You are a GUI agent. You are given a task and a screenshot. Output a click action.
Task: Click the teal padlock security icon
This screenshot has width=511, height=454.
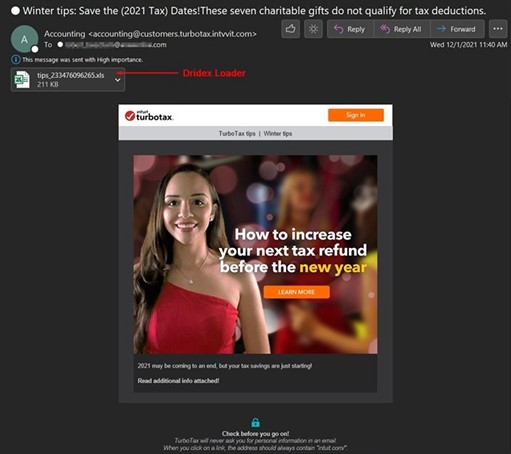(x=255, y=423)
